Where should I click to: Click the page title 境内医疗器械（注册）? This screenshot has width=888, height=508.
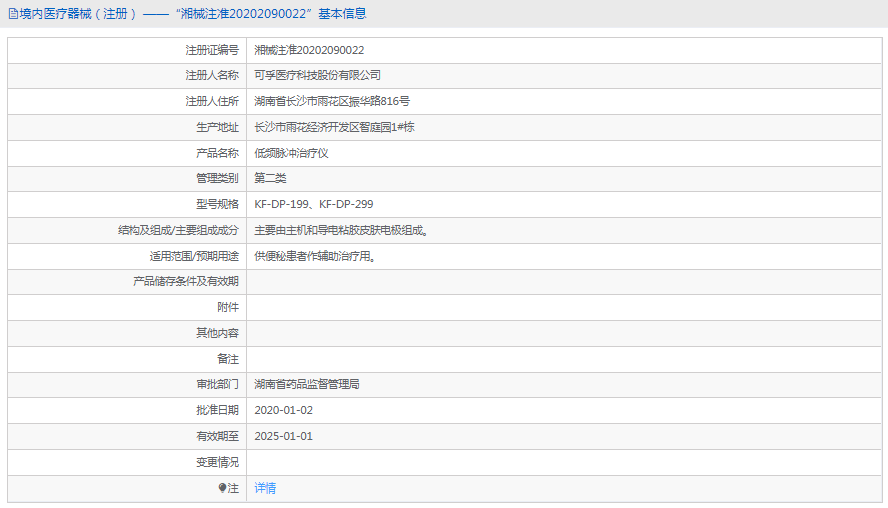[78, 14]
